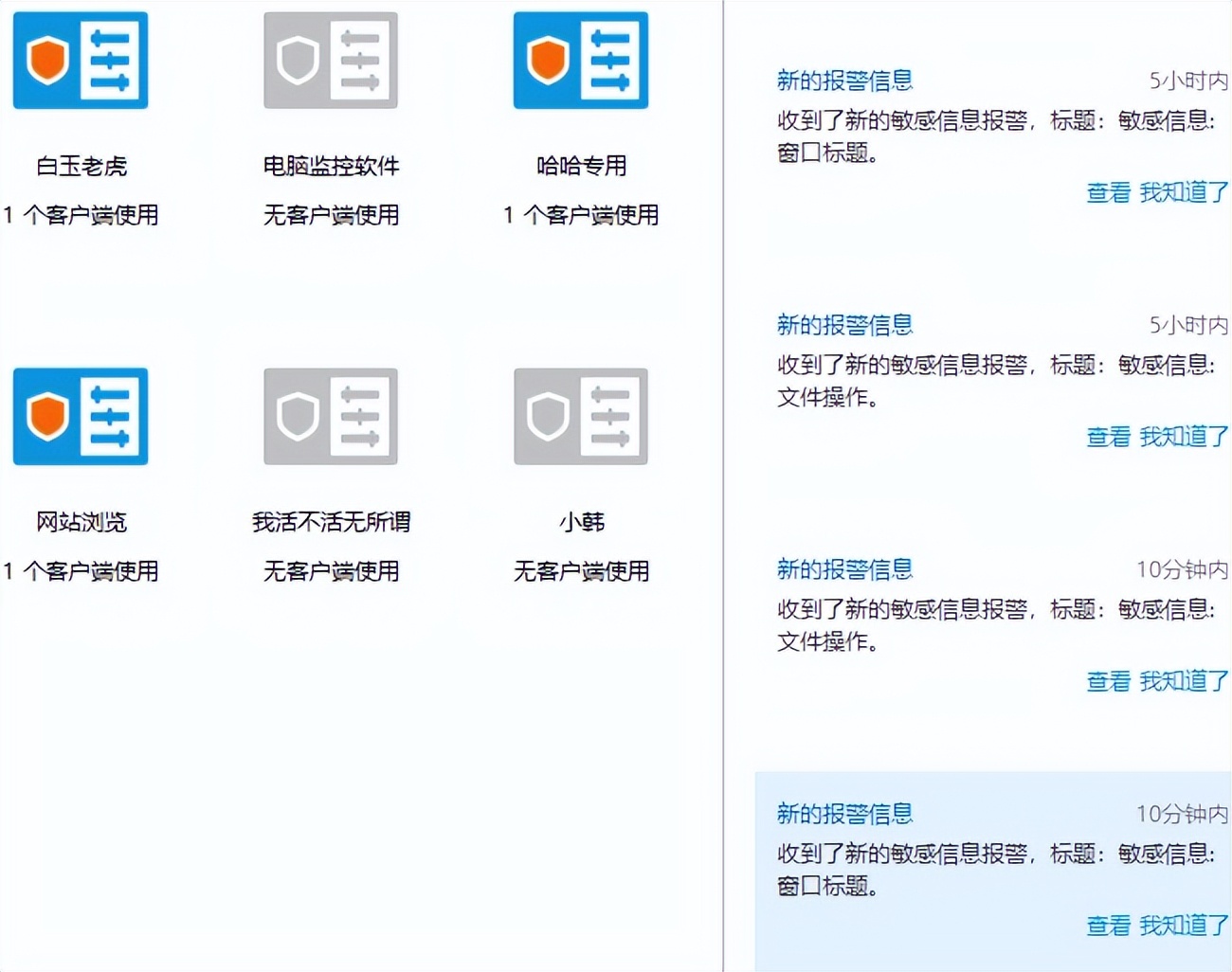
Task: Click 查看 on the highlighted bottom alert
Action: [x=1107, y=926]
